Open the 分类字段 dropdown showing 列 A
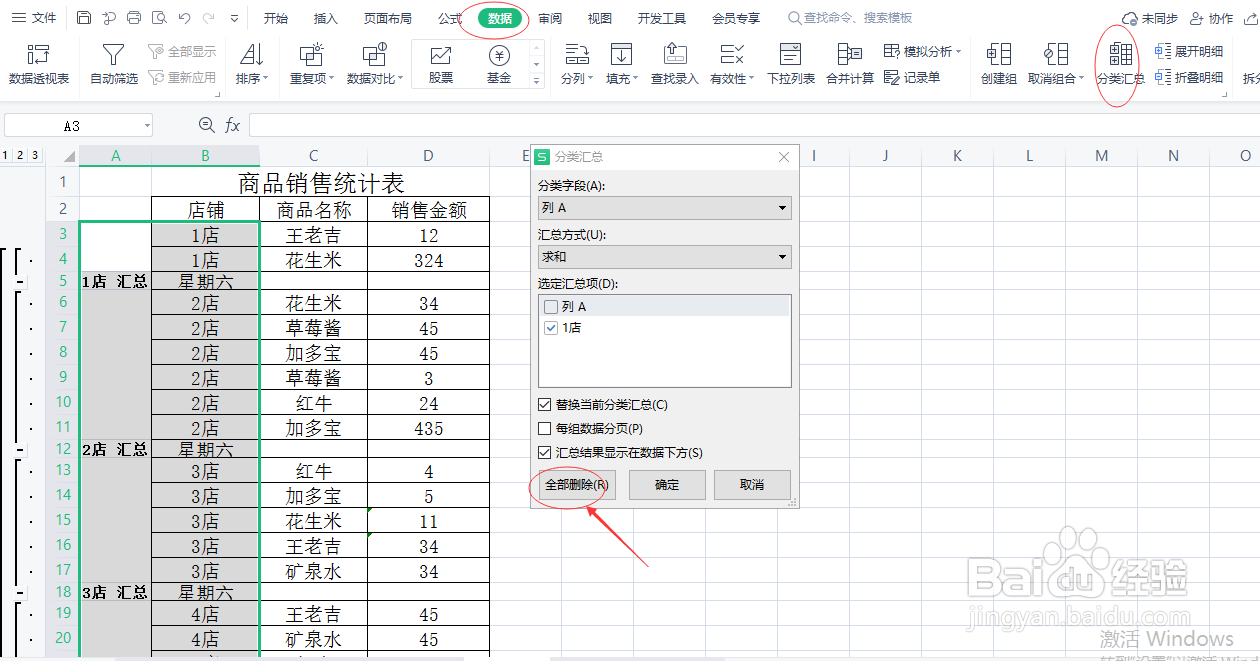Screen dimensions: 1260x661 665,208
